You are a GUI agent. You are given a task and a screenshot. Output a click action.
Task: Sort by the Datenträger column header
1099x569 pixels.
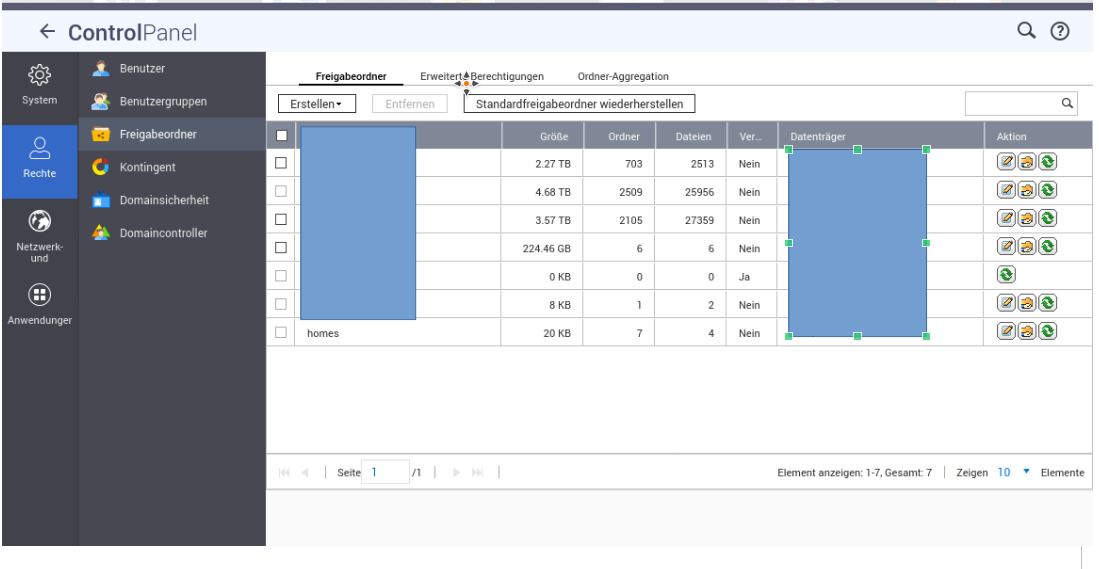(880, 136)
